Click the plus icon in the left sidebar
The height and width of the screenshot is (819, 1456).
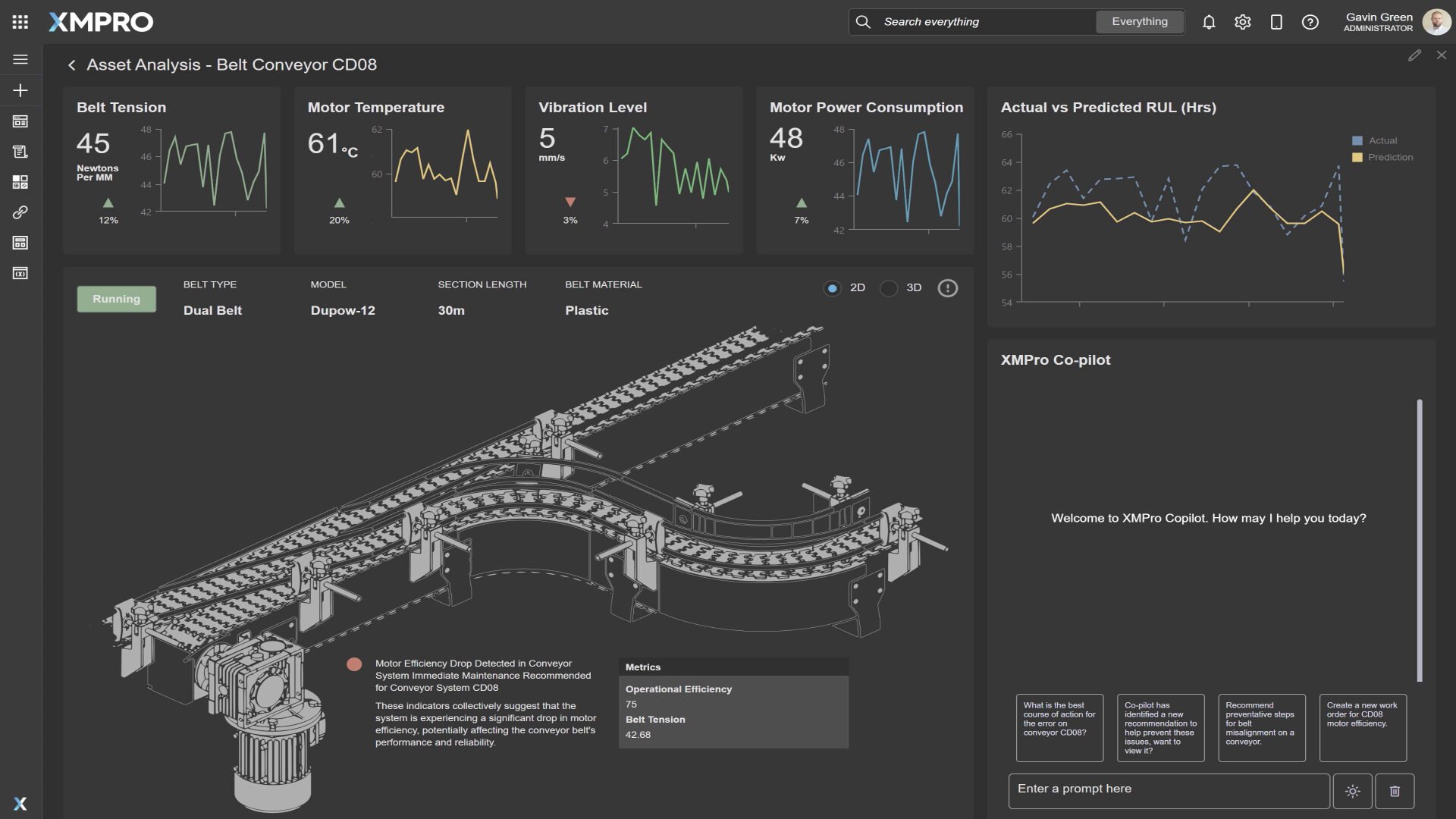(20, 90)
